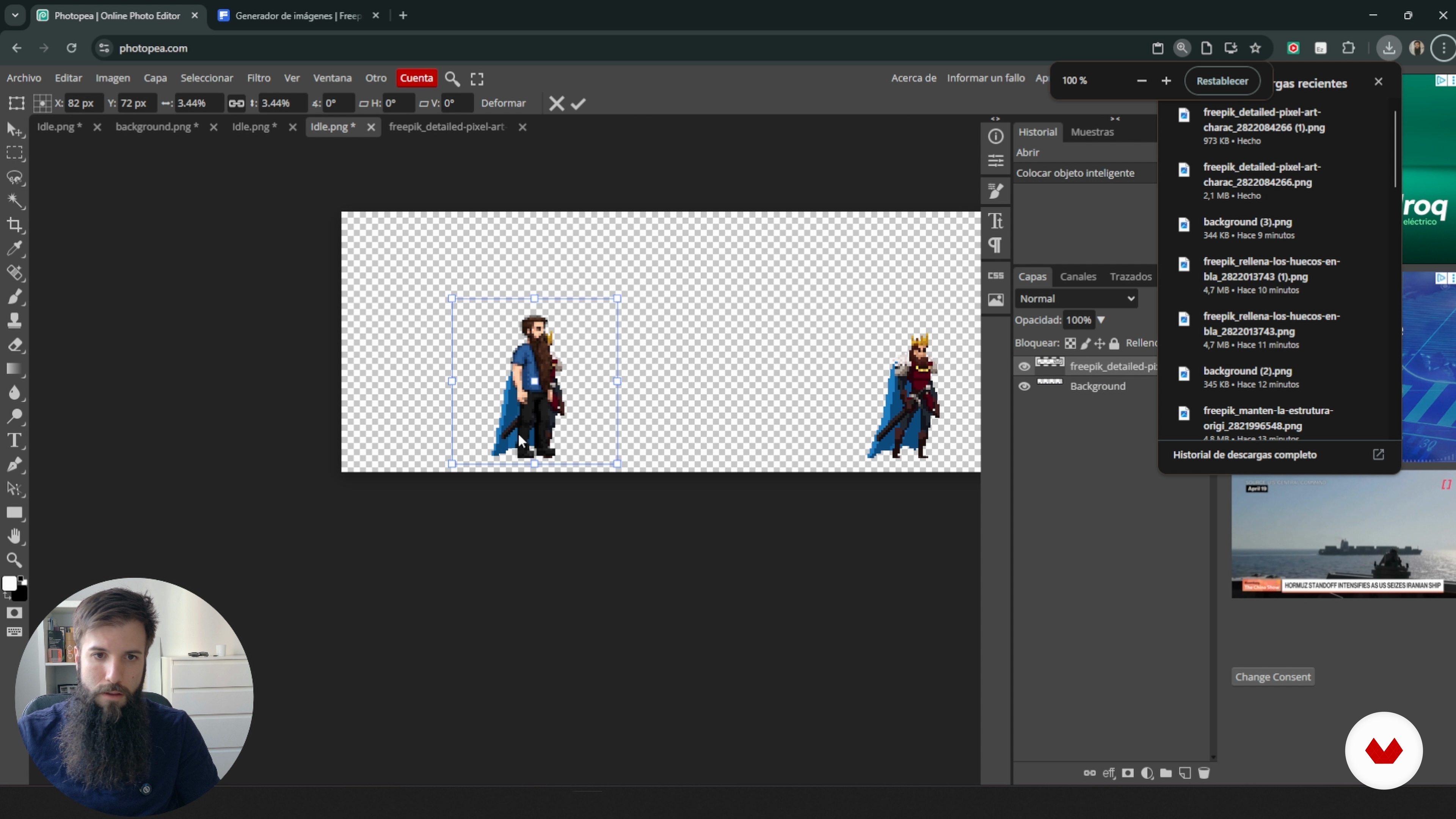This screenshot has height=819, width=1456.
Task: Select the Eyedropper tool
Action: pyautogui.click(x=15, y=249)
